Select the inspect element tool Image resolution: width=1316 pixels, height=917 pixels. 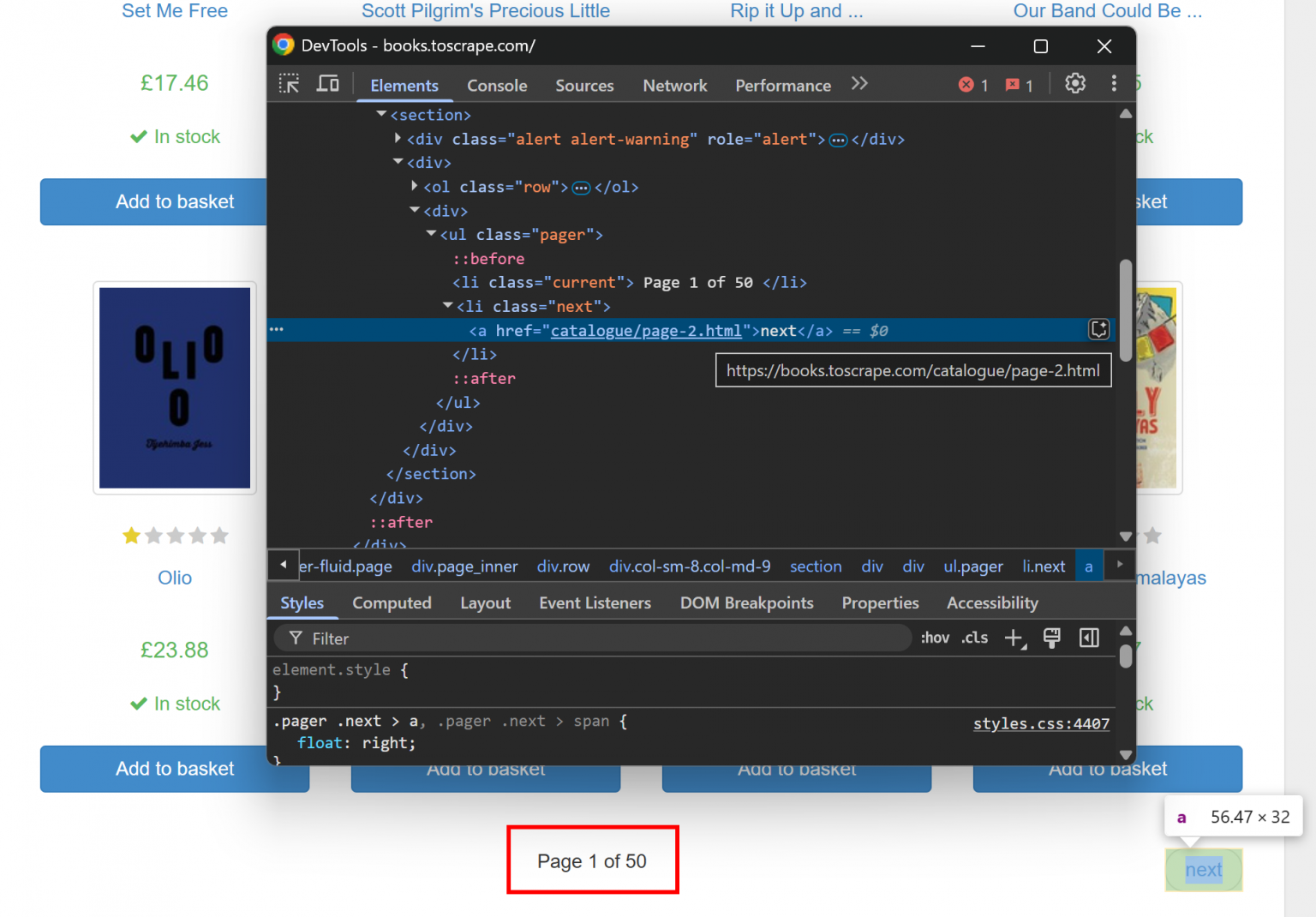[289, 83]
